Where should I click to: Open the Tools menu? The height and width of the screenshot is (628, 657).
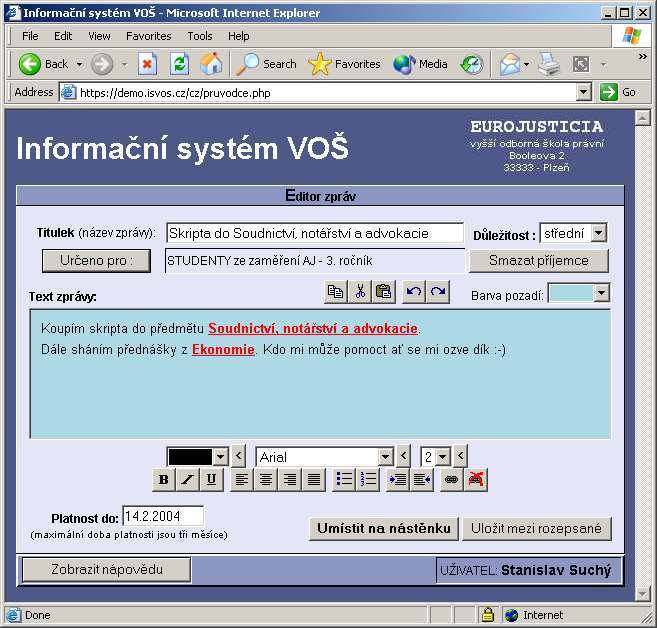(x=200, y=36)
